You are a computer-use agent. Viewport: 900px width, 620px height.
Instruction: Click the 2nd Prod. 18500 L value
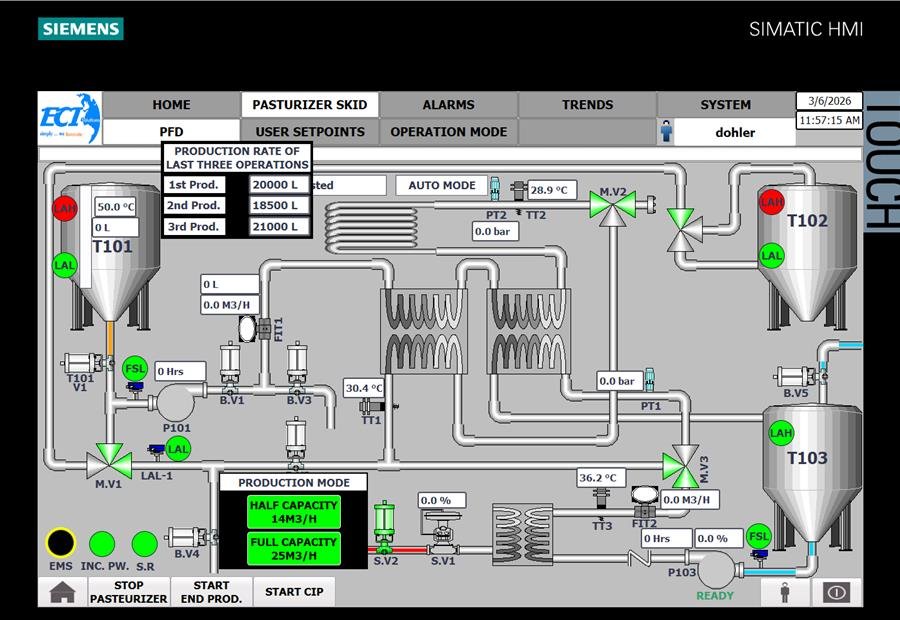(x=280, y=206)
